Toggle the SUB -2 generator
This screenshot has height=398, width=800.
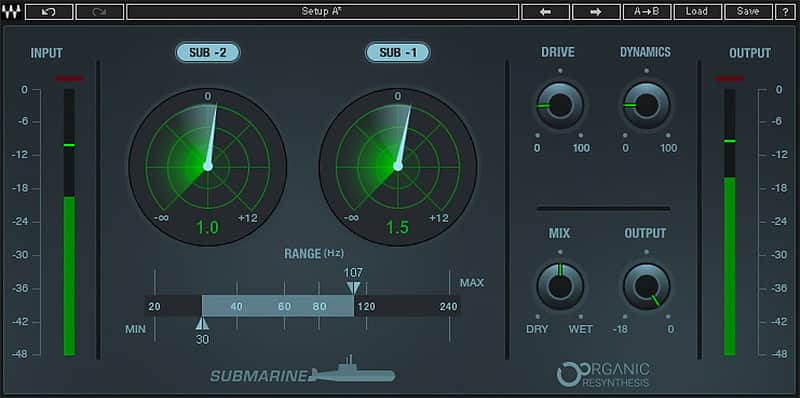click(x=208, y=53)
